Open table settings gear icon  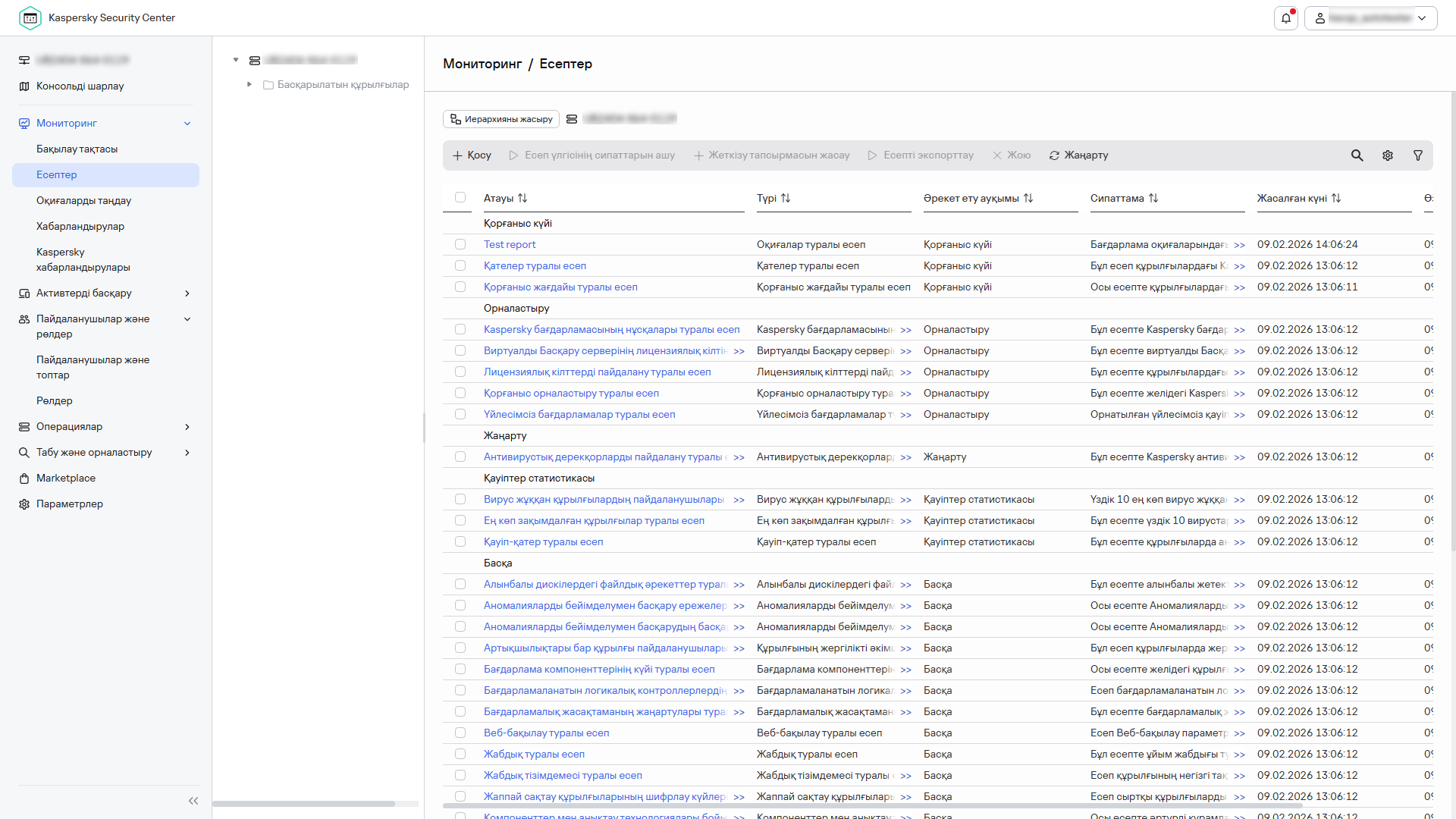click(1387, 155)
